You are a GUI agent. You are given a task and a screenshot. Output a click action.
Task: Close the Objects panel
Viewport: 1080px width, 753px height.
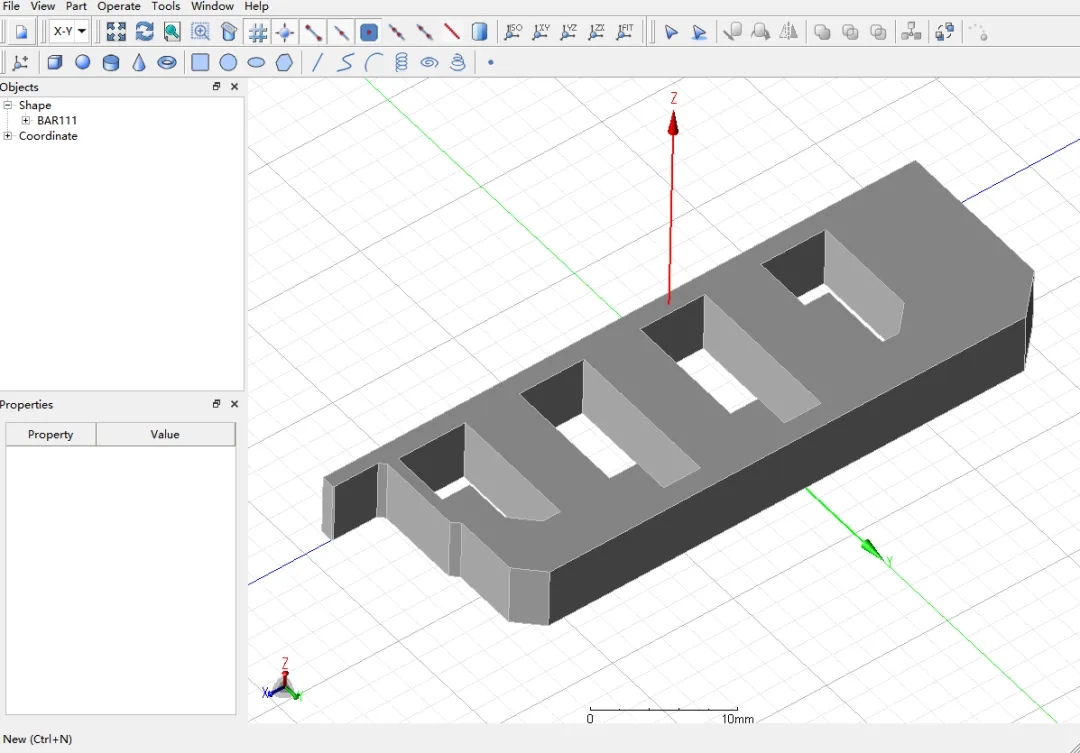234,87
